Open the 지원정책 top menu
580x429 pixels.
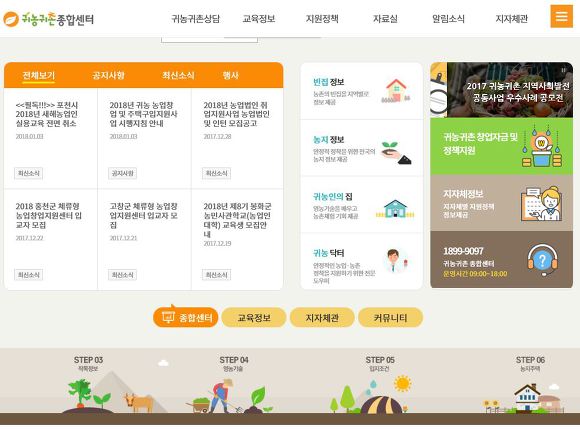[x=322, y=19]
